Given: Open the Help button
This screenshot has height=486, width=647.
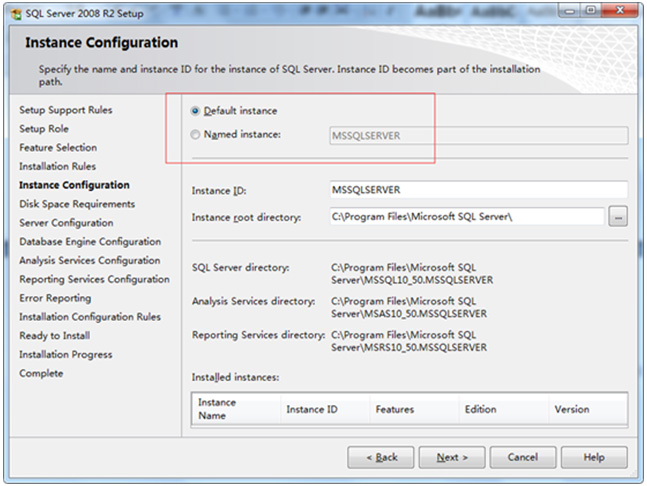Looking at the screenshot, I should (x=594, y=457).
